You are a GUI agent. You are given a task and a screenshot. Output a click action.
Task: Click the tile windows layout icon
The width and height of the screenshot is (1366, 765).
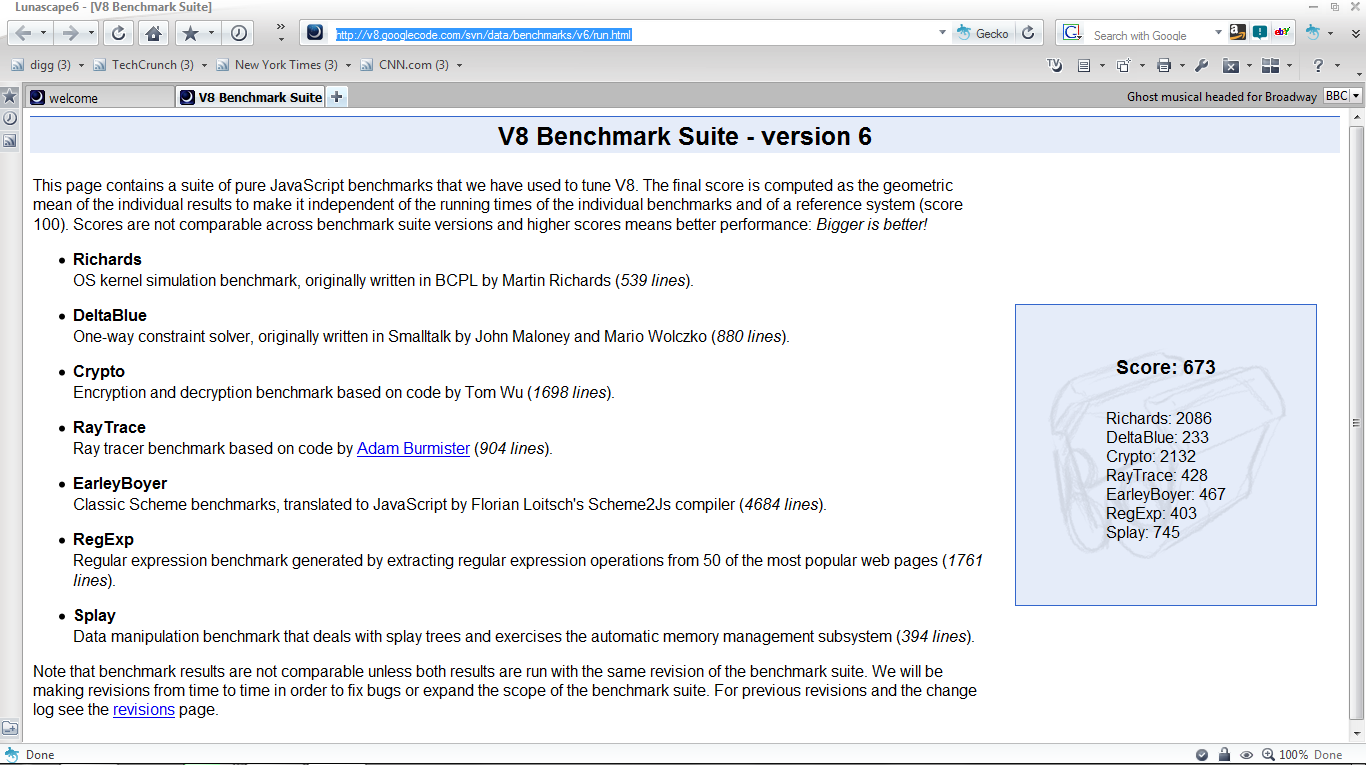click(x=1270, y=65)
